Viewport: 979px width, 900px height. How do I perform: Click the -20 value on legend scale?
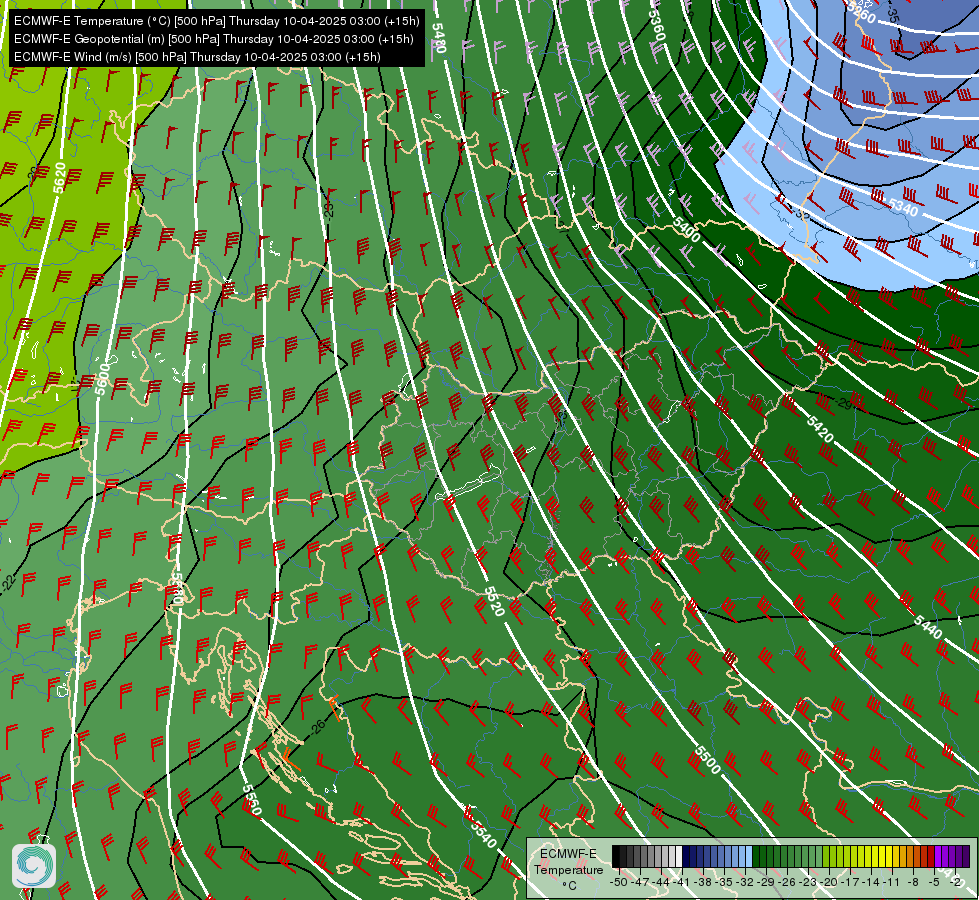[x=829, y=883]
